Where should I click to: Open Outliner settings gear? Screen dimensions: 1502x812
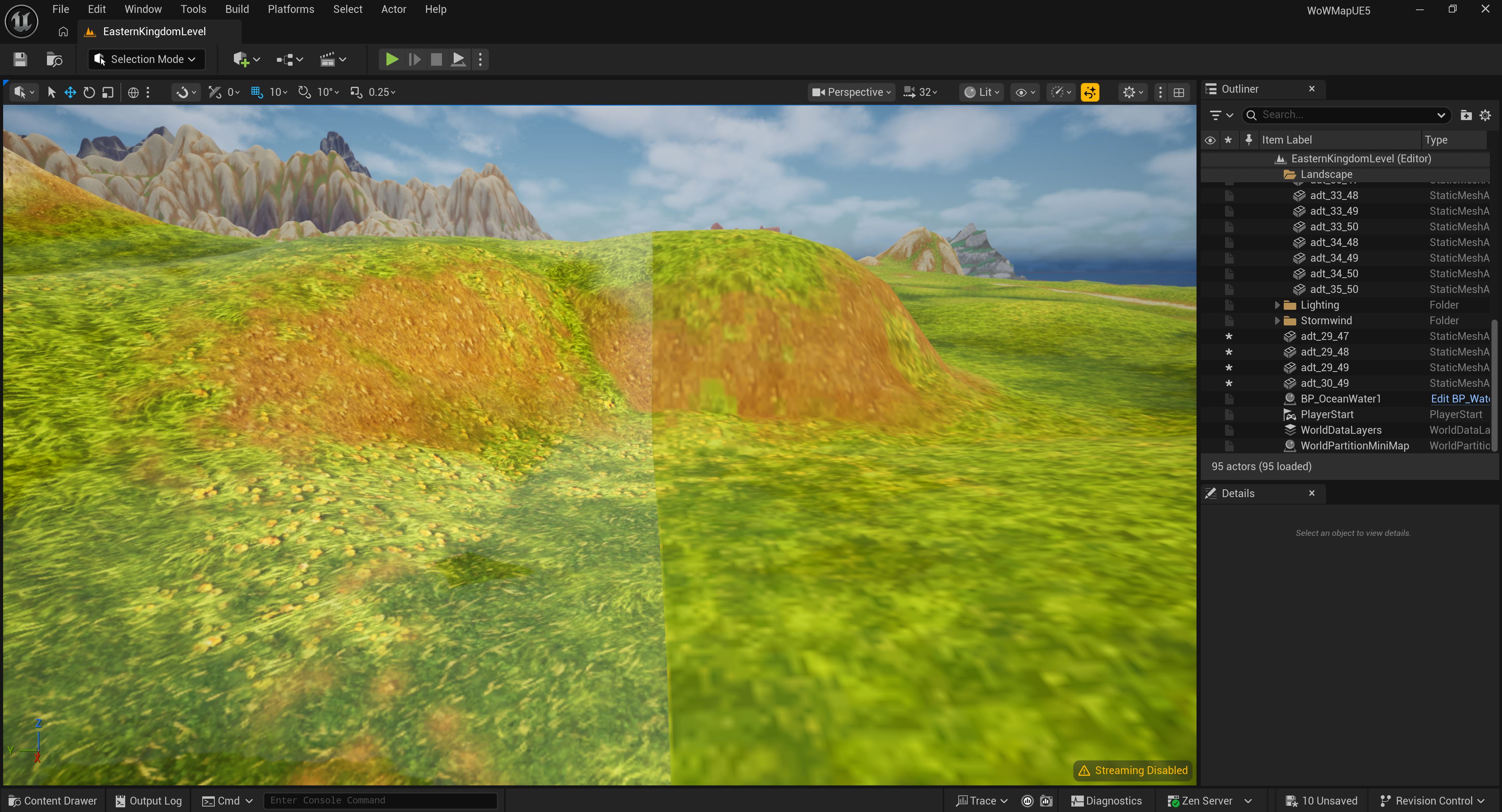click(x=1485, y=115)
